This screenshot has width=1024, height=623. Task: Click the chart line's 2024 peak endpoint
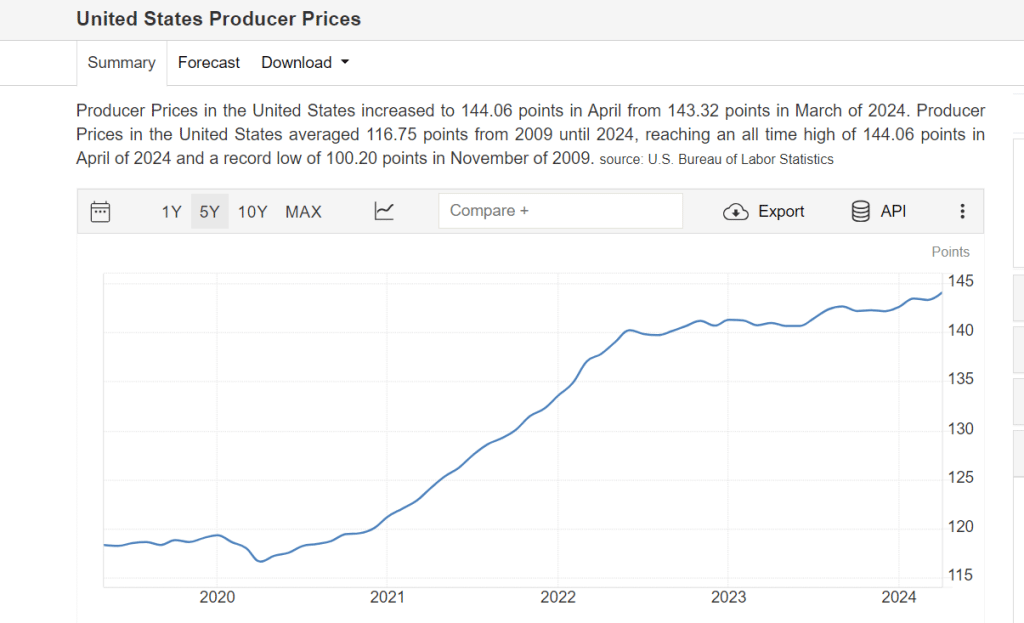pyautogui.click(x=940, y=292)
